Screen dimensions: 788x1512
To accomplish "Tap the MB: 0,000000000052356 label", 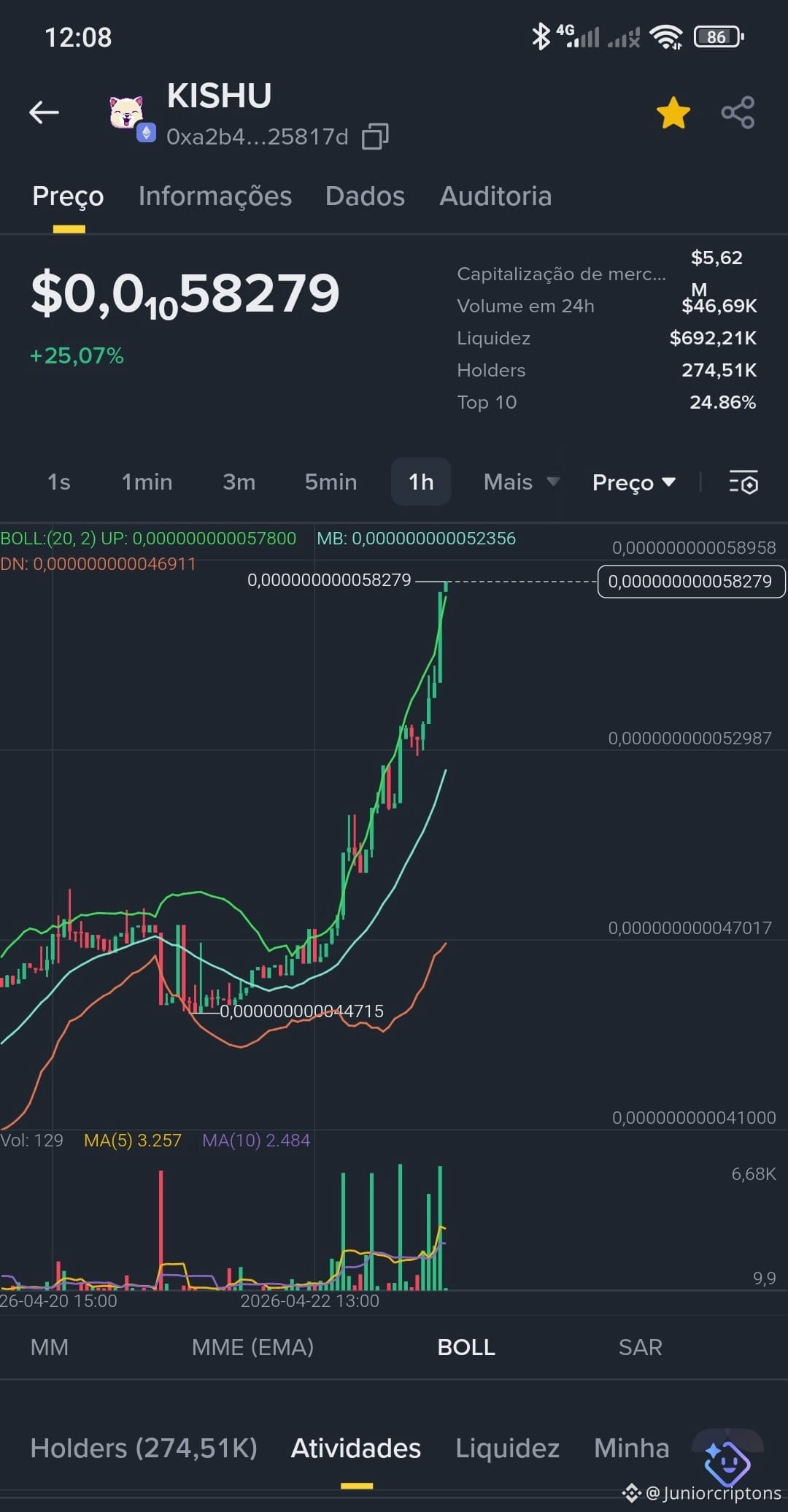I will (416, 539).
